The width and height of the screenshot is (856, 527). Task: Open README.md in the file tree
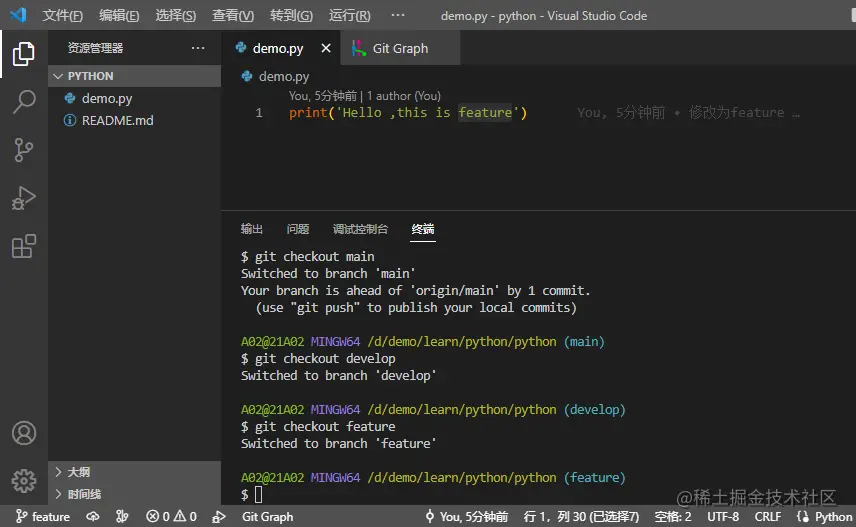(117, 120)
